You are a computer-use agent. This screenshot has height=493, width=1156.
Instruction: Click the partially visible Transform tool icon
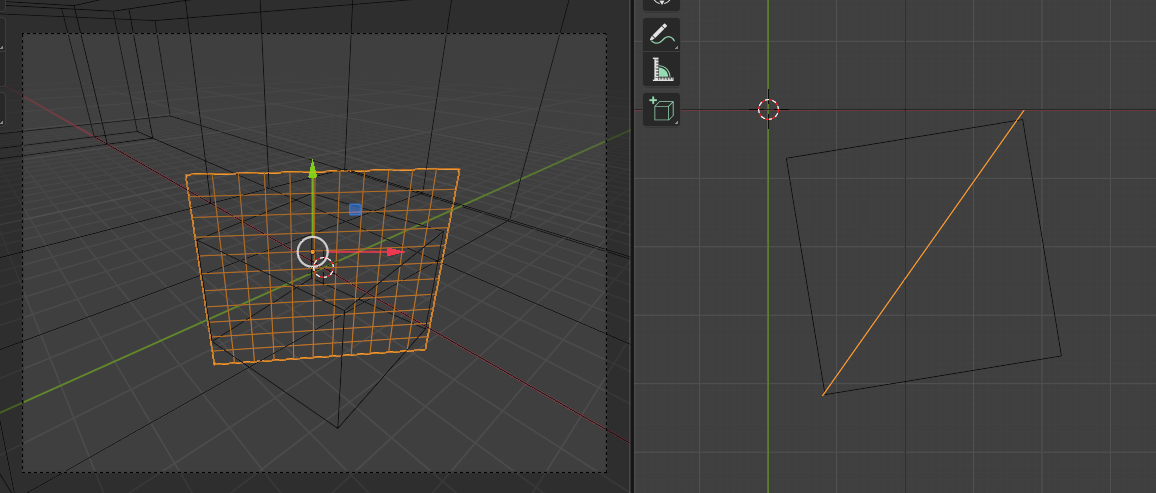pyautogui.click(x=661, y=4)
